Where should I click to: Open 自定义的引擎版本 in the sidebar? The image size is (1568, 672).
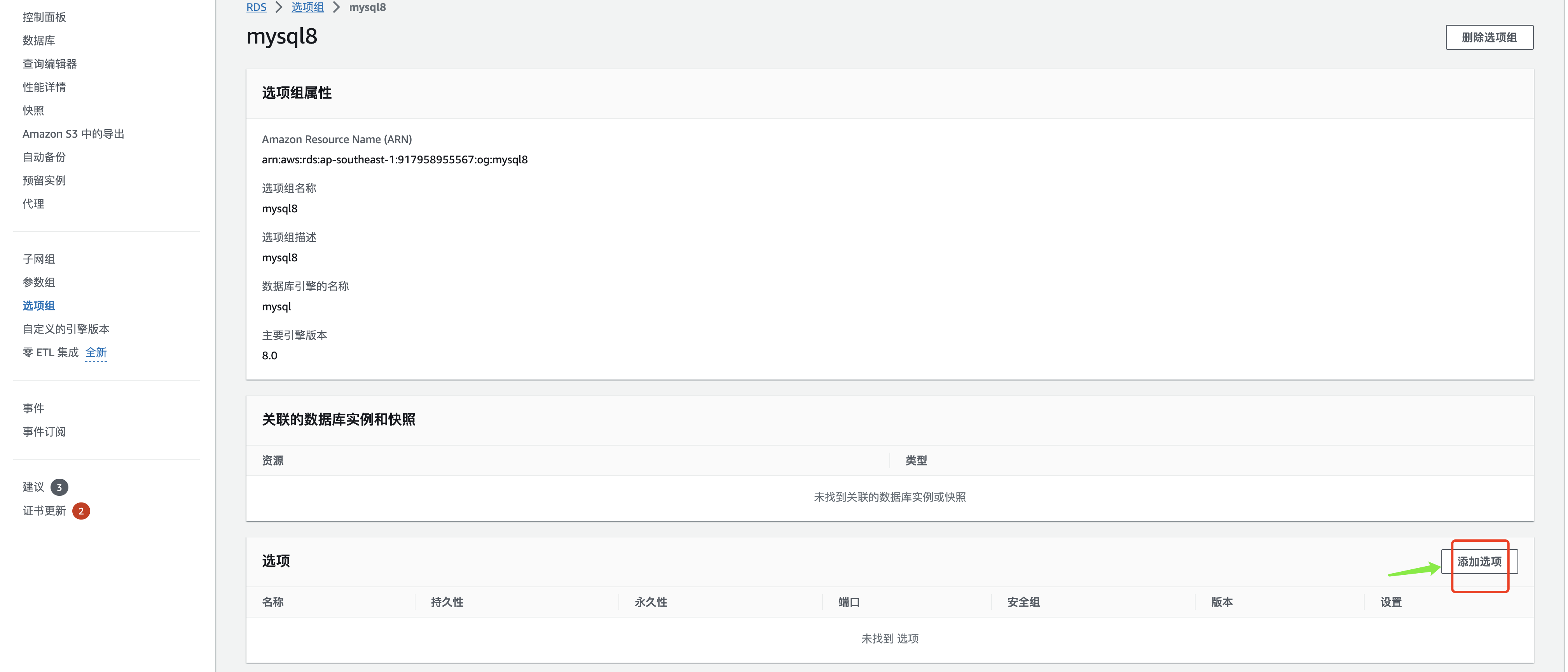(x=66, y=329)
